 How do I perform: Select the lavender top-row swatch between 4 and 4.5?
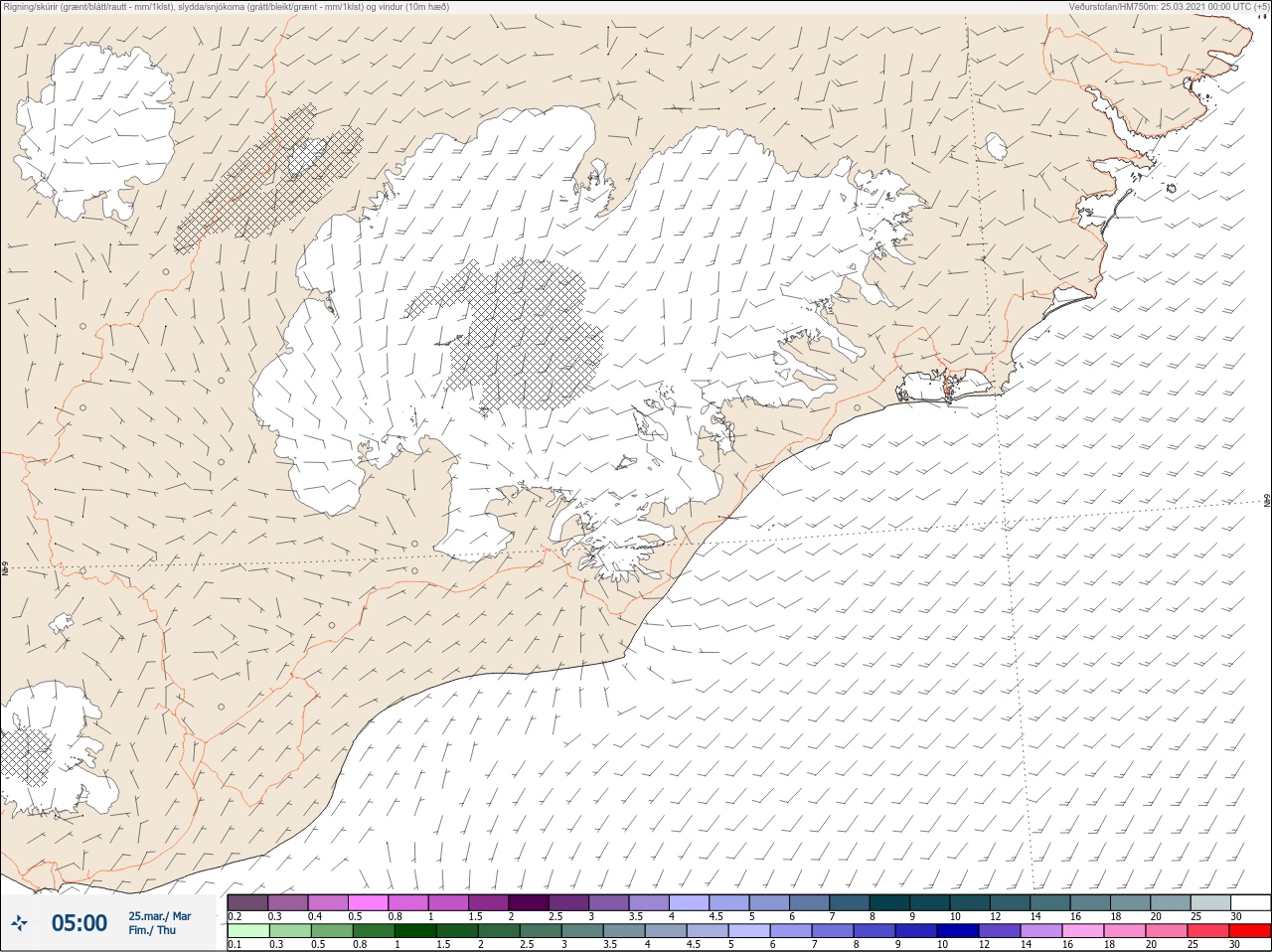(690, 902)
